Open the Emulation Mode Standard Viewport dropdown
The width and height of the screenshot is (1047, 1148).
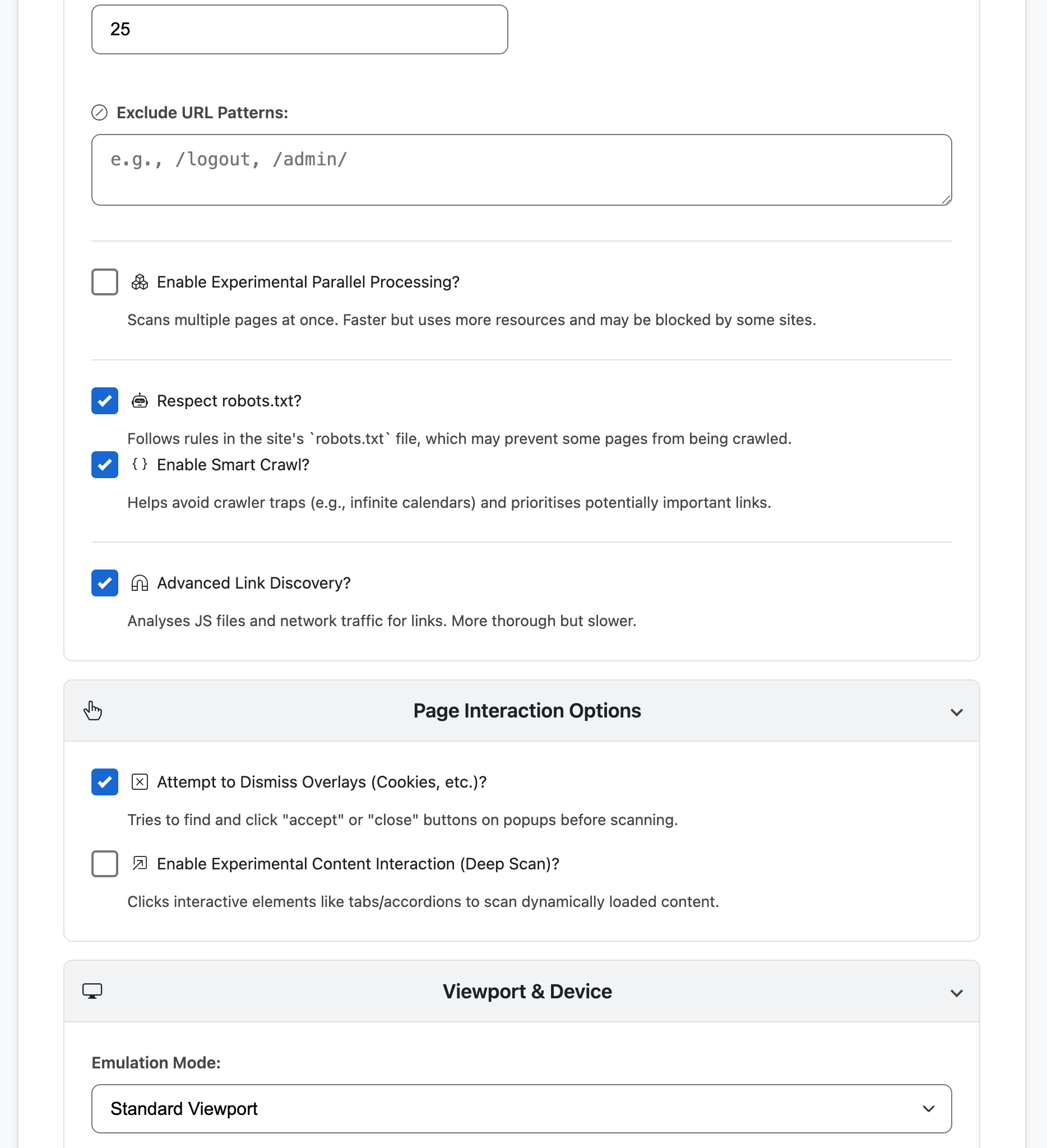click(521, 1109)
